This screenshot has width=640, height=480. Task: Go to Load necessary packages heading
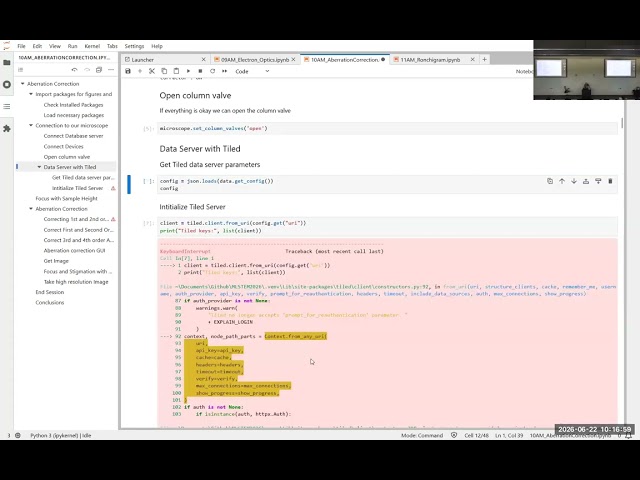[74, 115]
